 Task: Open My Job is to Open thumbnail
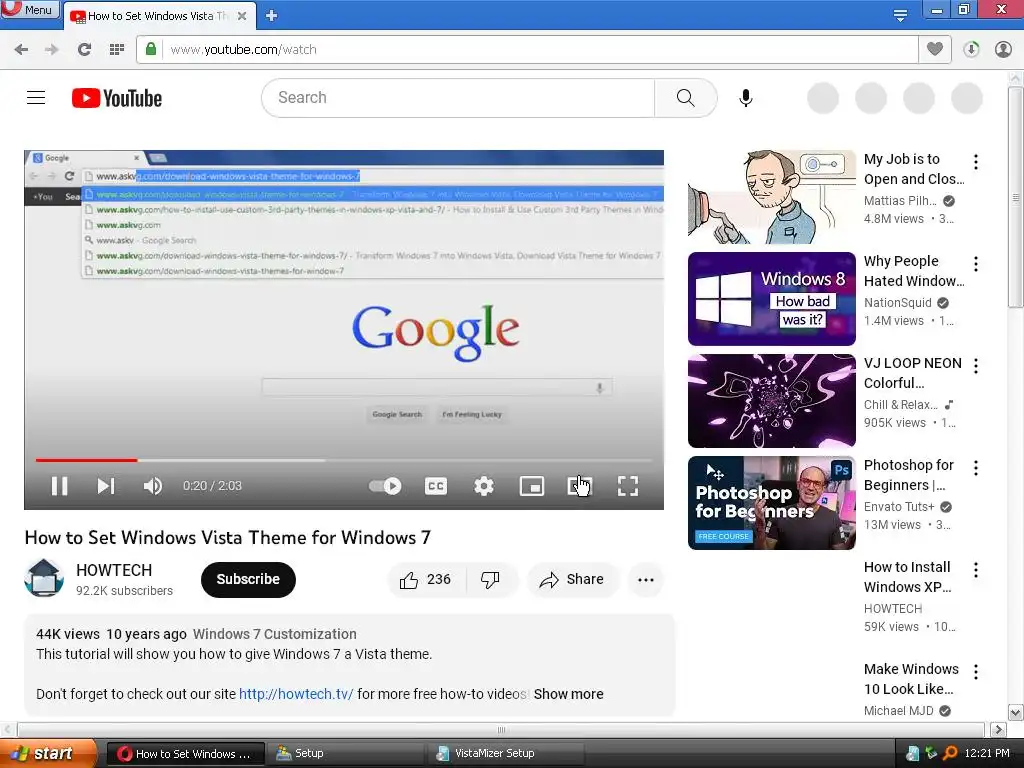tap(771, 197)
